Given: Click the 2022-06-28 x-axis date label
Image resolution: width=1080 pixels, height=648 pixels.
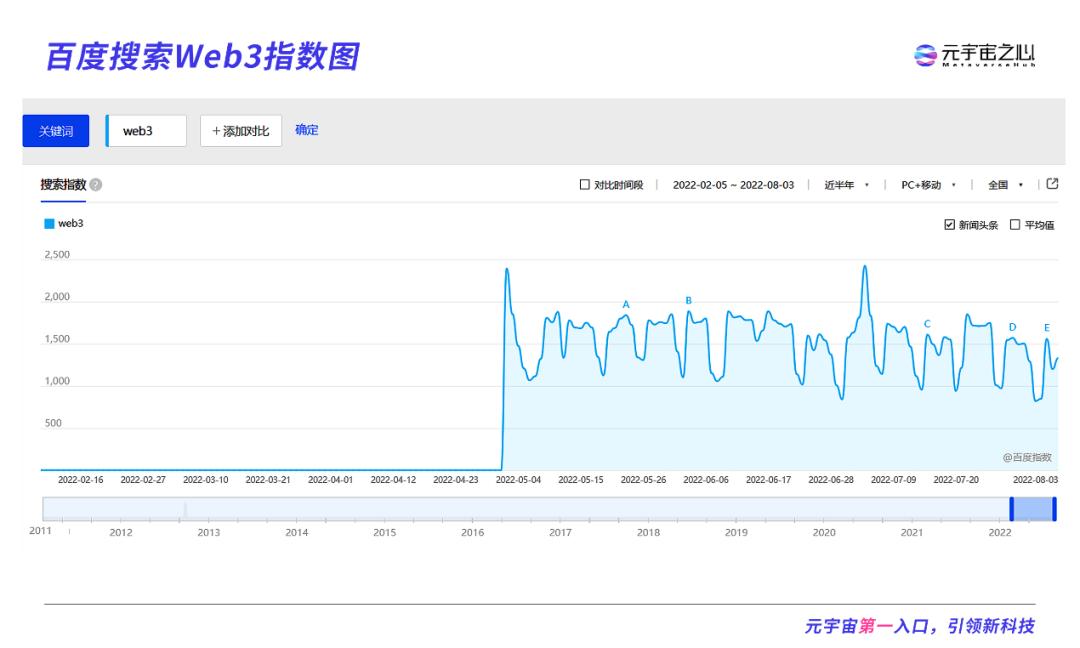Looking at the screenshot, I should click(831, 479).
